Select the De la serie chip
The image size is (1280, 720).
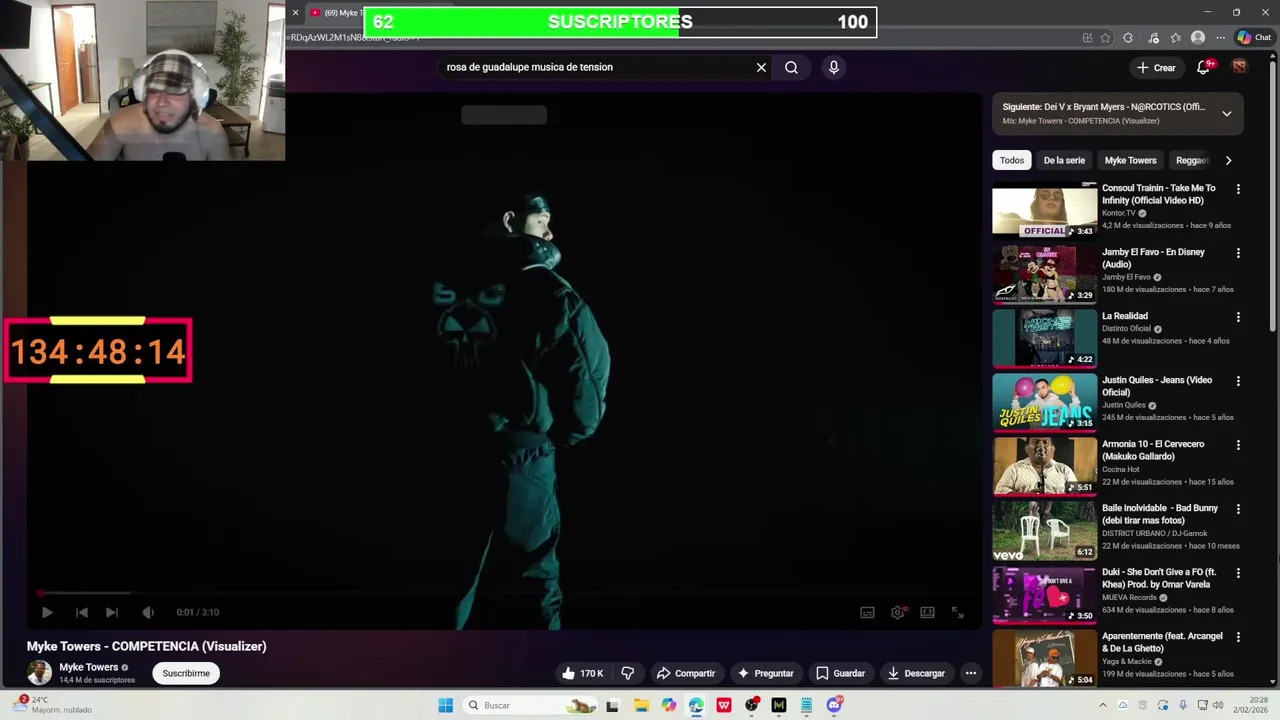click(1064, 160)
